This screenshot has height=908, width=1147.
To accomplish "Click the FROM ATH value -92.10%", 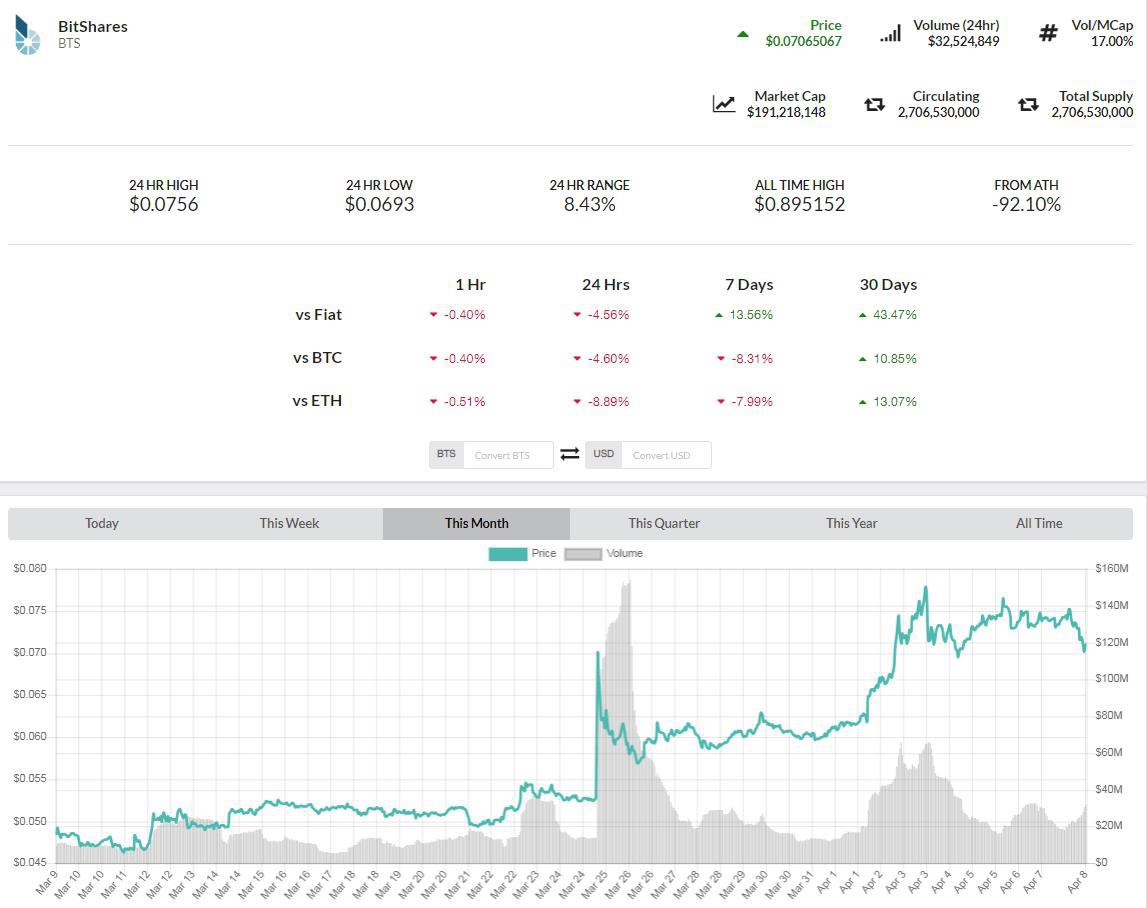I will point(1026,205).
